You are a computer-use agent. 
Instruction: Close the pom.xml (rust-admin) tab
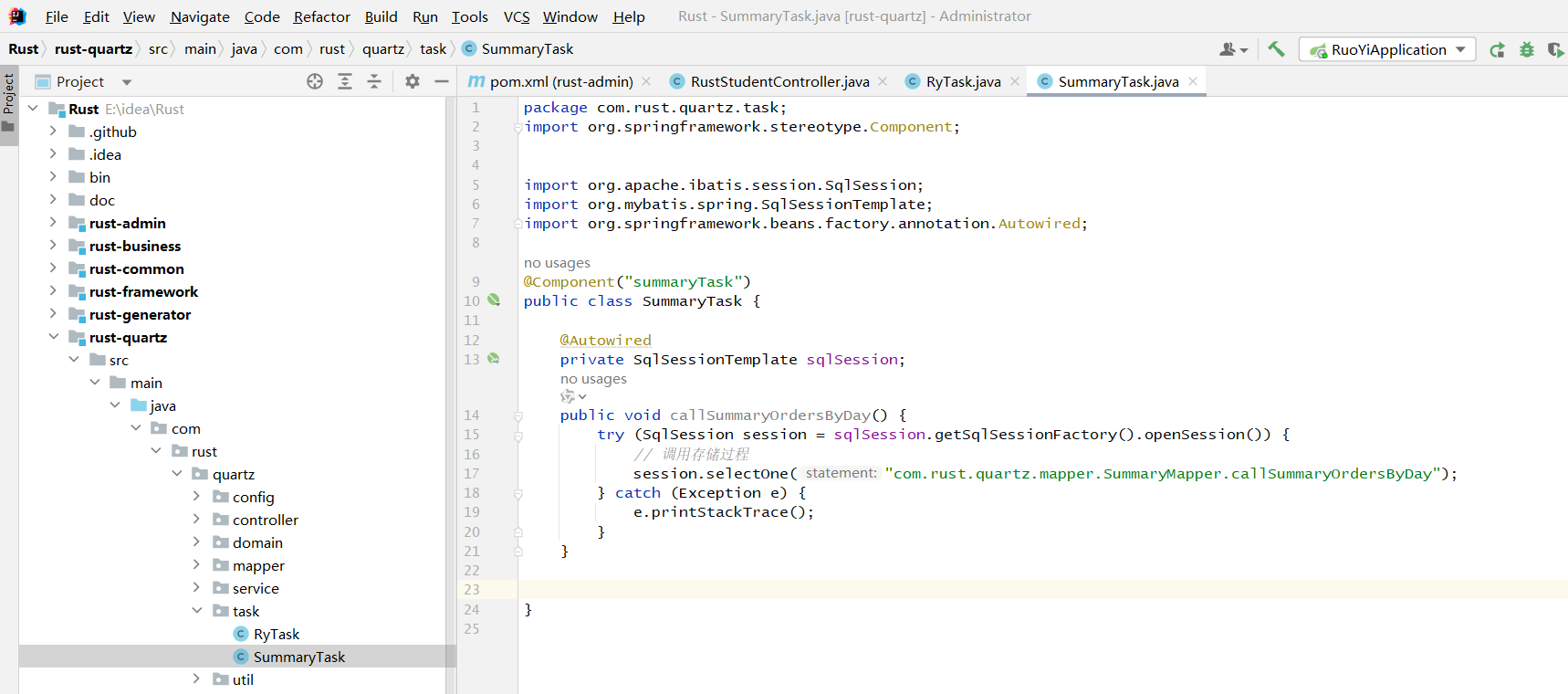point(646,82)
